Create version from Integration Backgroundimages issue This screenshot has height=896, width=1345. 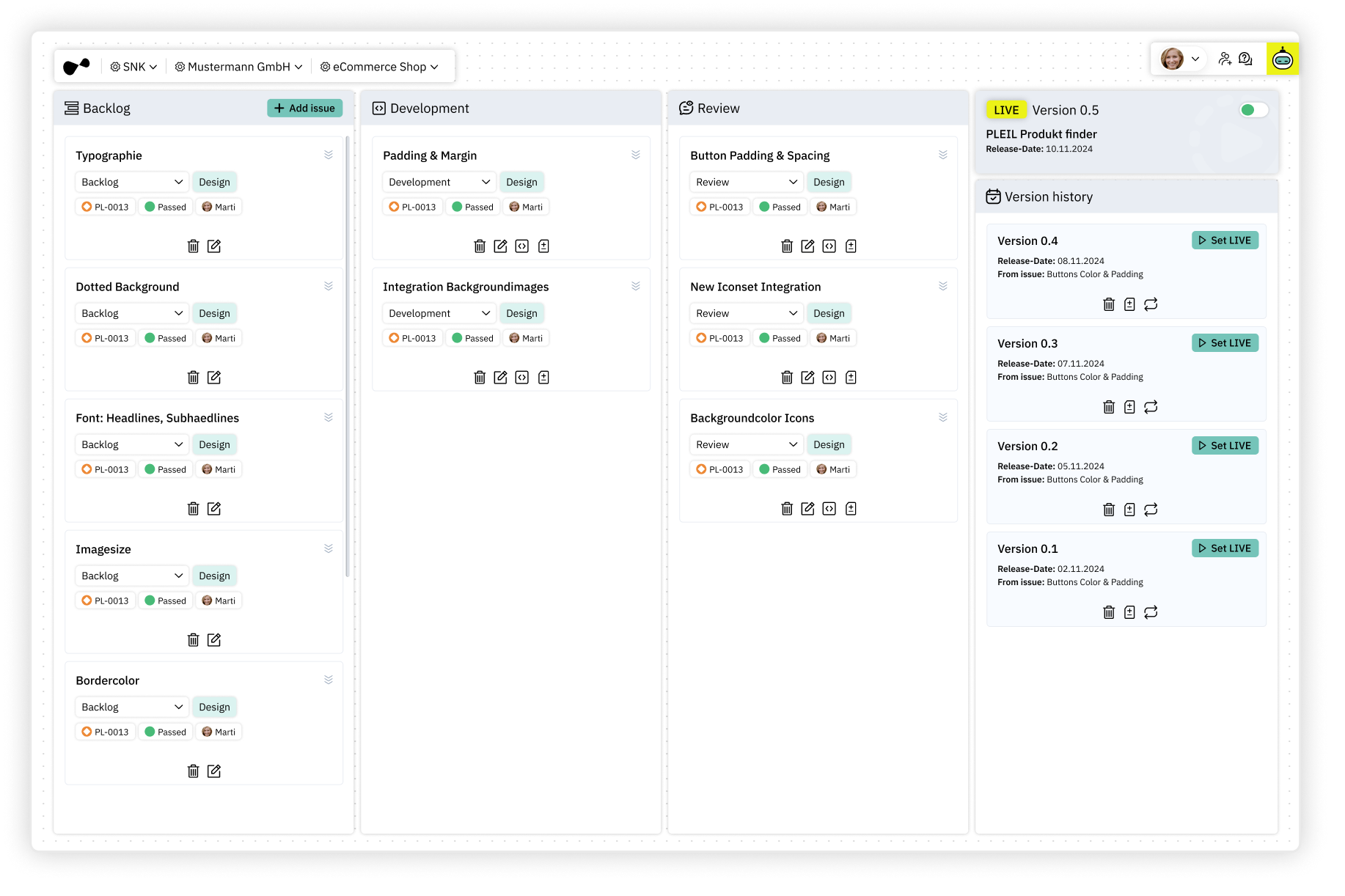(x=543, y=378)
